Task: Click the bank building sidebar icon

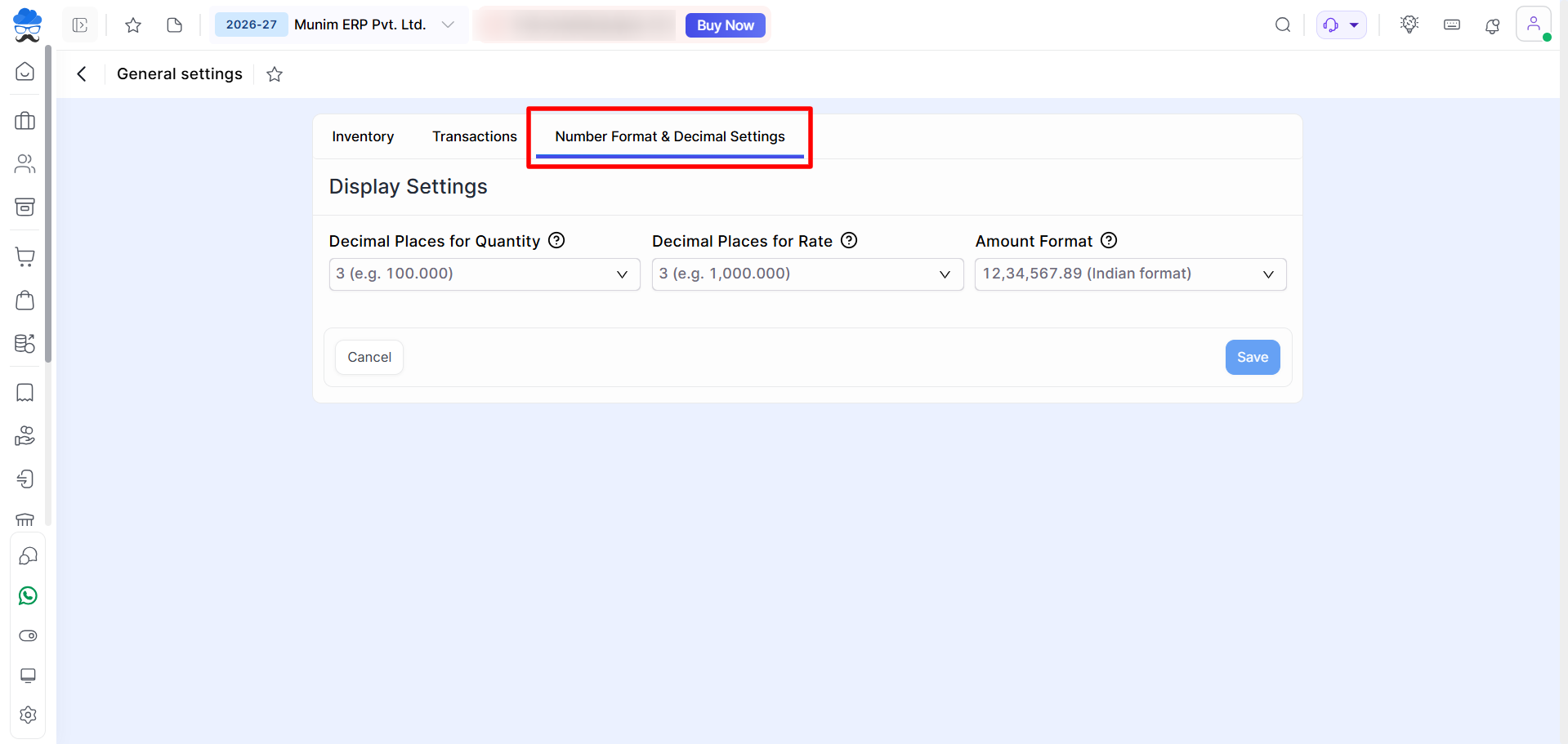Action: pyautogui.click(x=25, y=519)
